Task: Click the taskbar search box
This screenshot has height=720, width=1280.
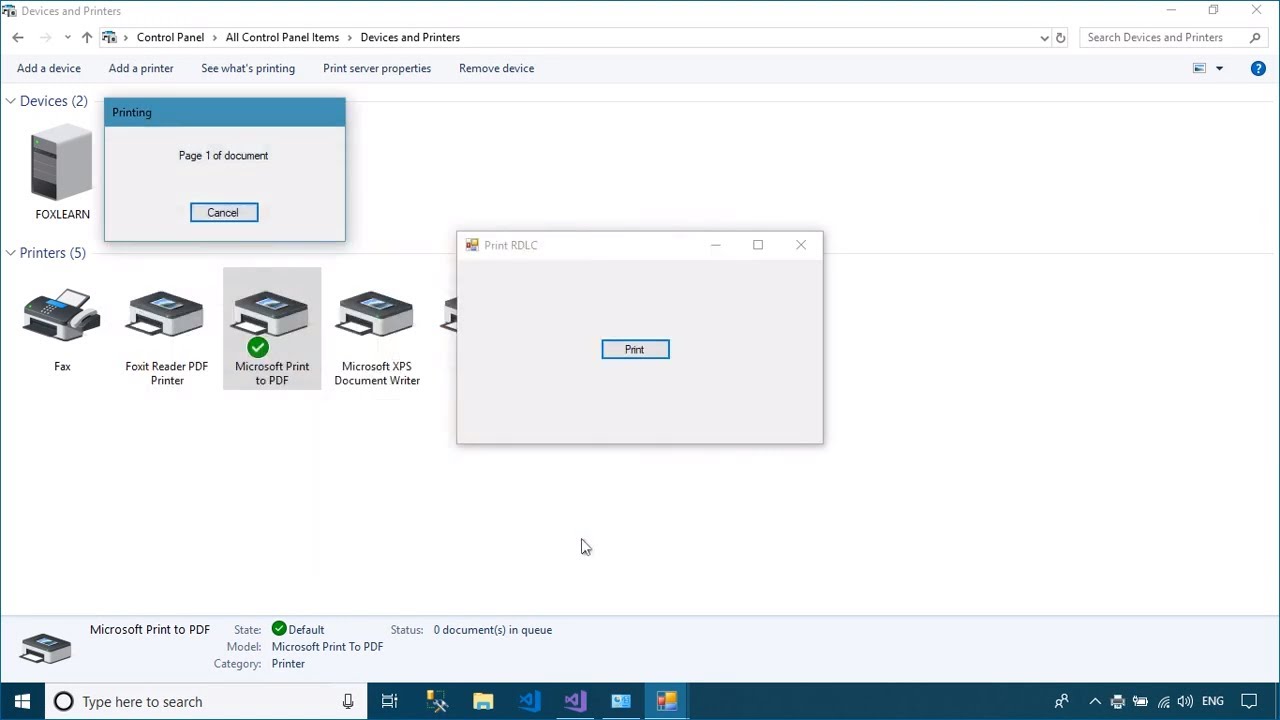Action: [205, 701]
